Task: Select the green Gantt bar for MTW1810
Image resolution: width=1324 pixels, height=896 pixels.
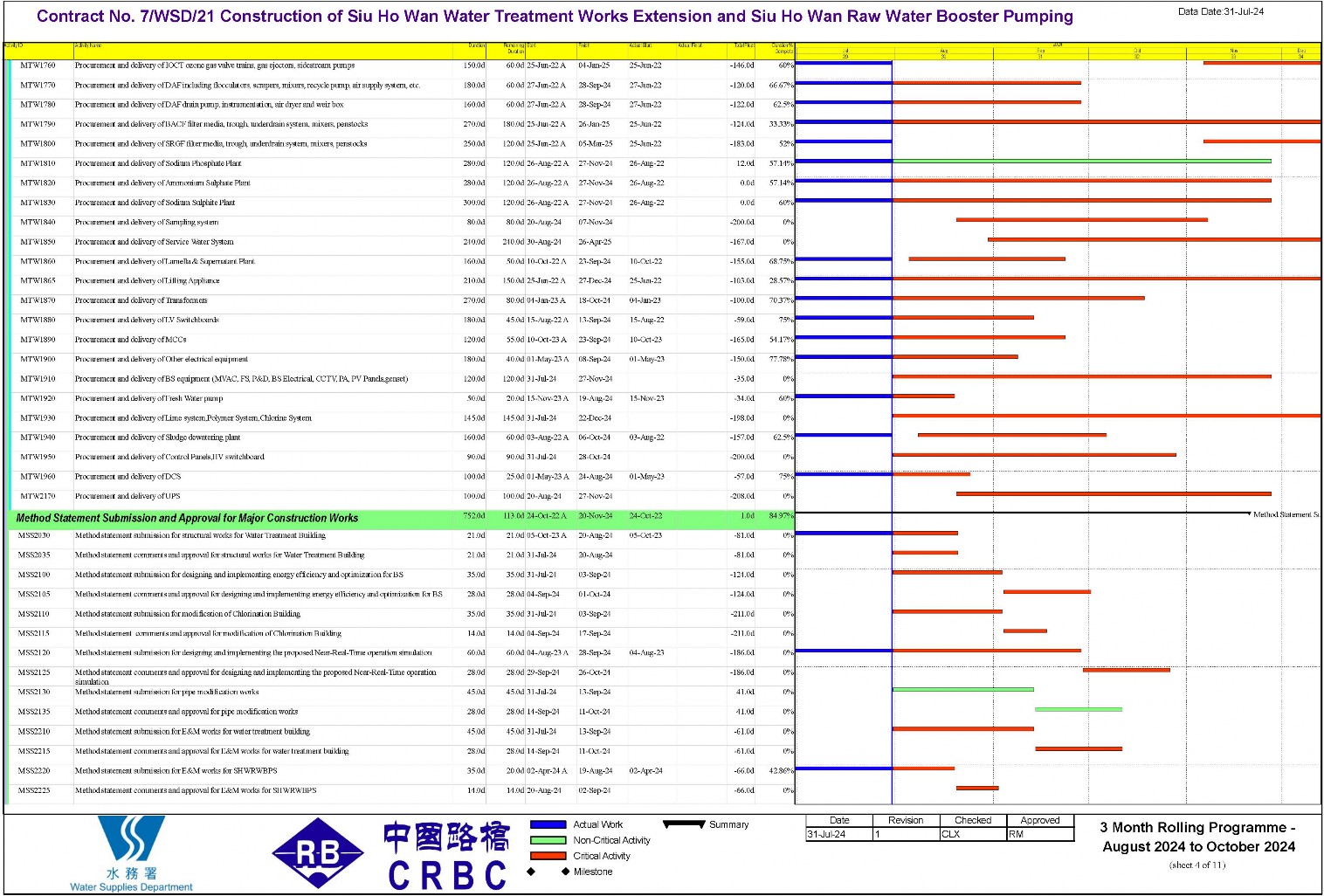Action: (x=1081, y=161)
